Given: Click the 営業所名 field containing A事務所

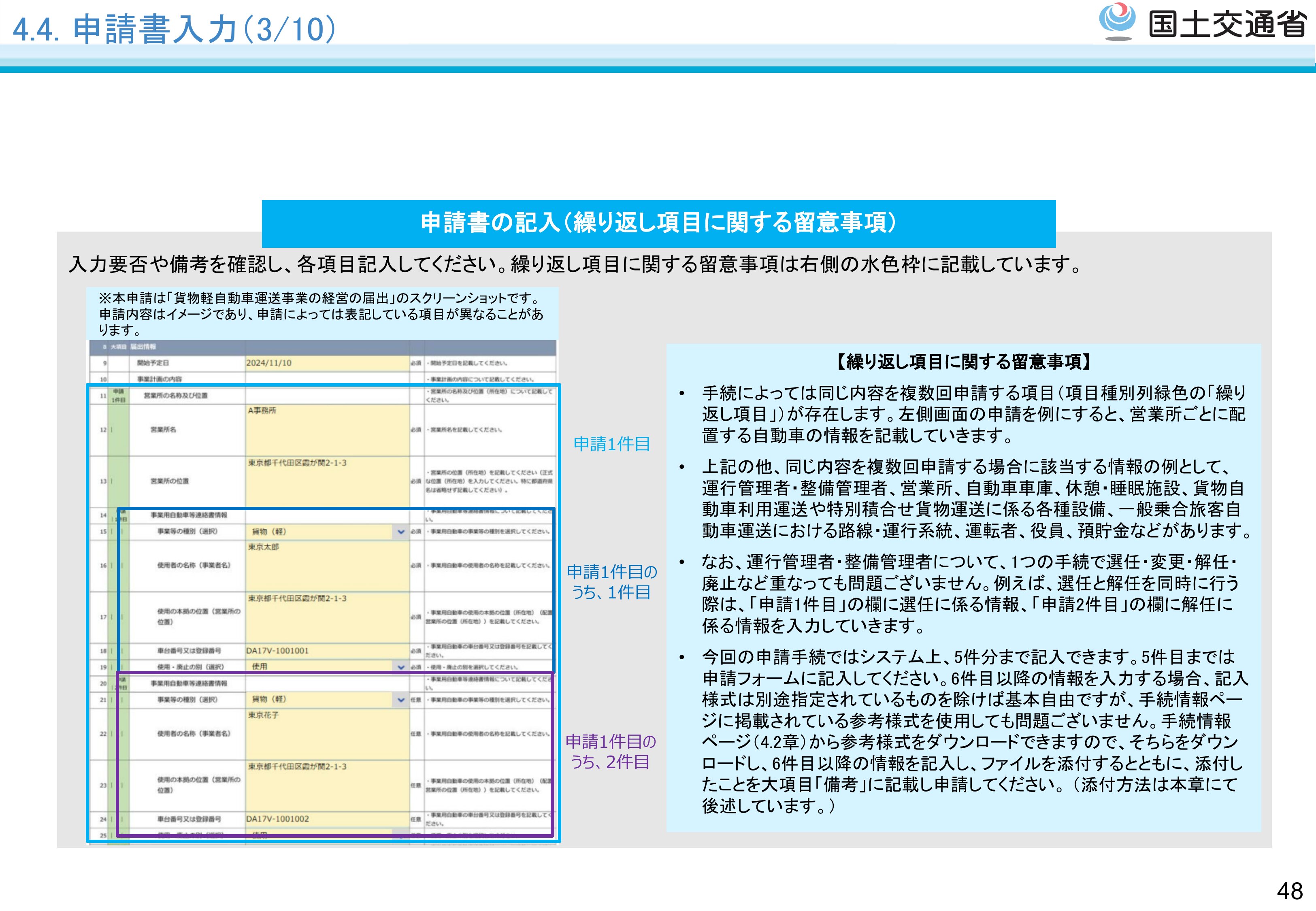Looking at the screenshot, I should (x=327, y=430).
